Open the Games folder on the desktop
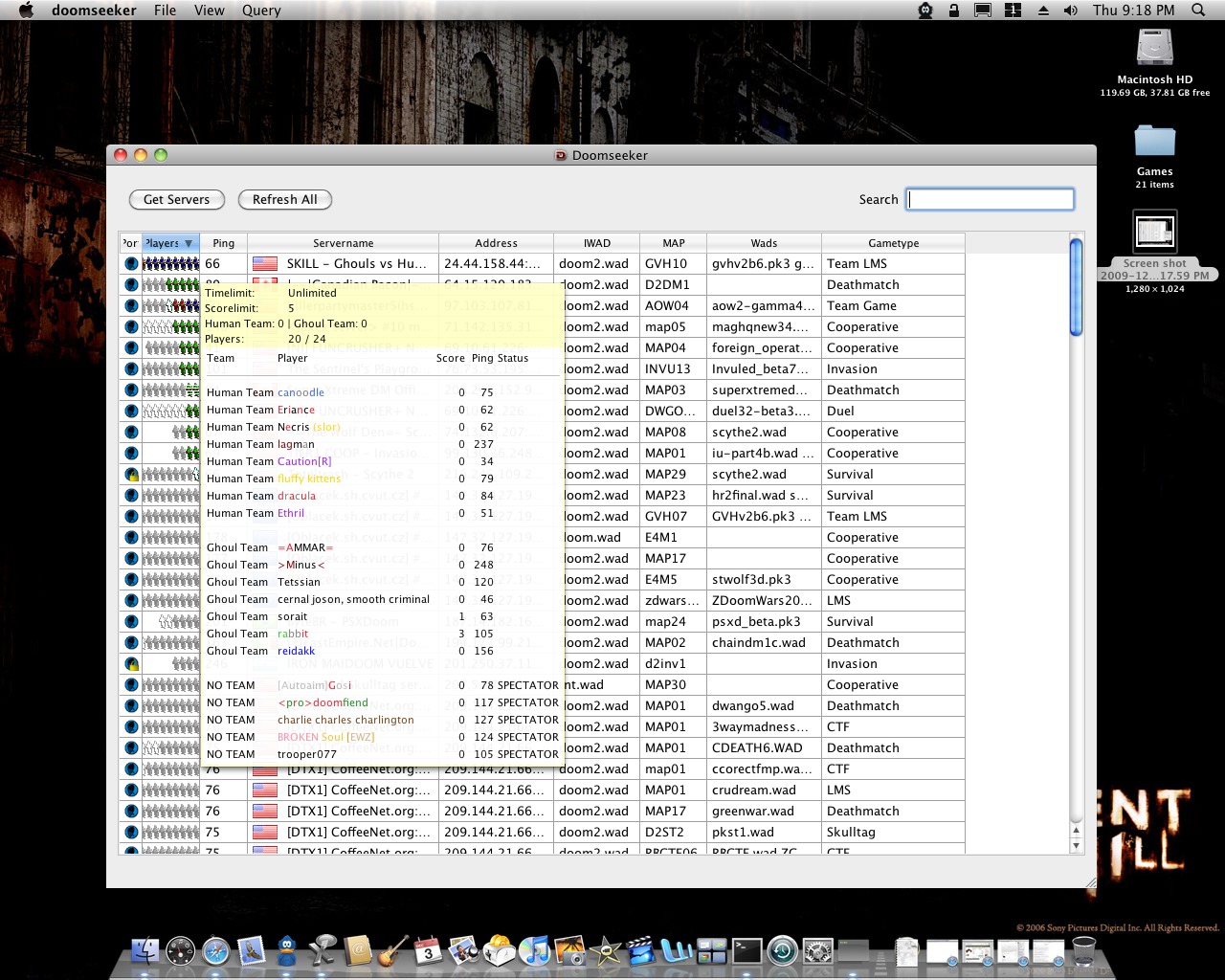The height and width of the screenshot is (980, 1225). (1154, 142)
